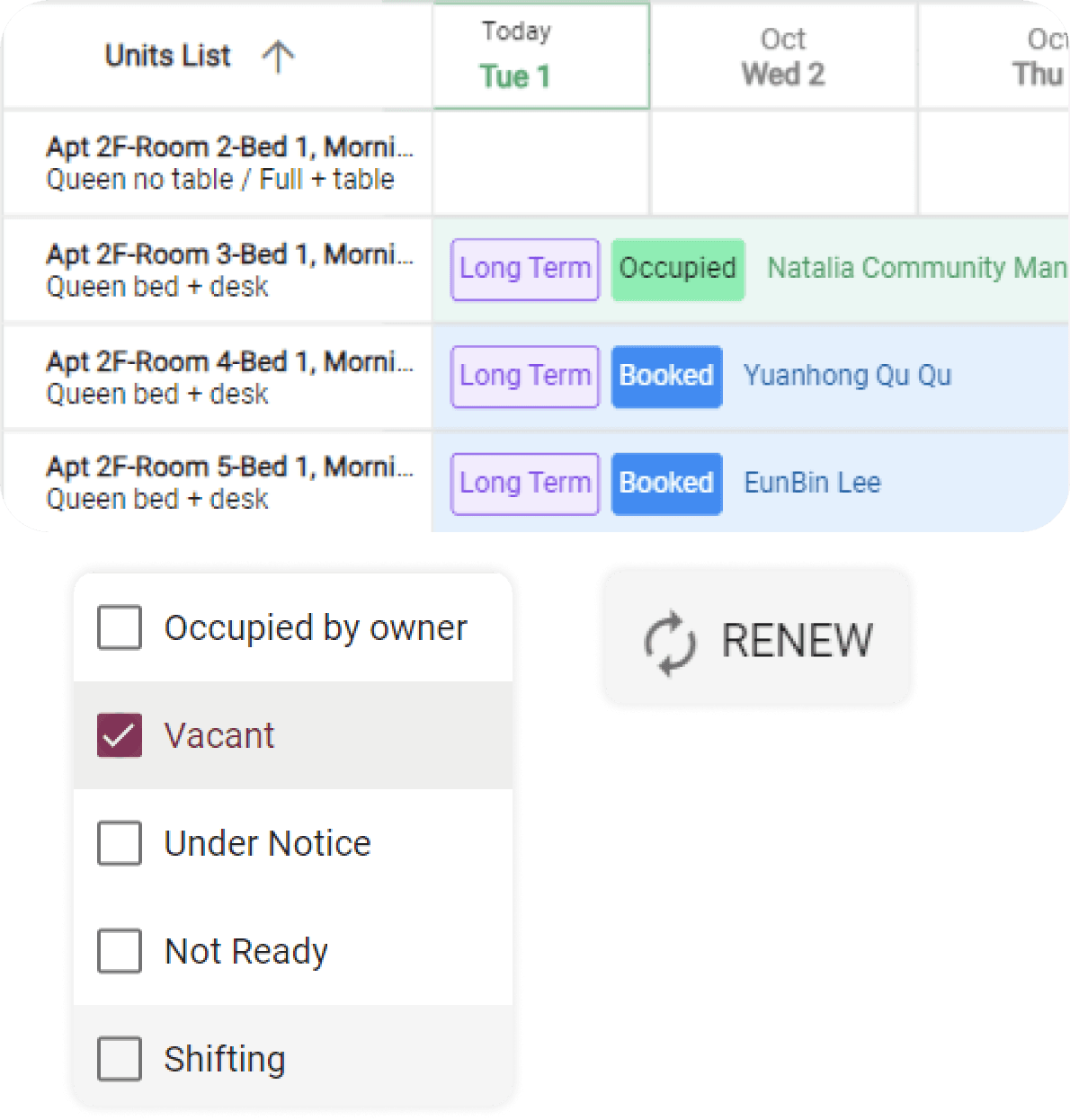Image resolution: width=1070 pixels, height=1120 pixels.
Task: Click the Long Term tag on Room 3
Action: (x=525, y=269)
